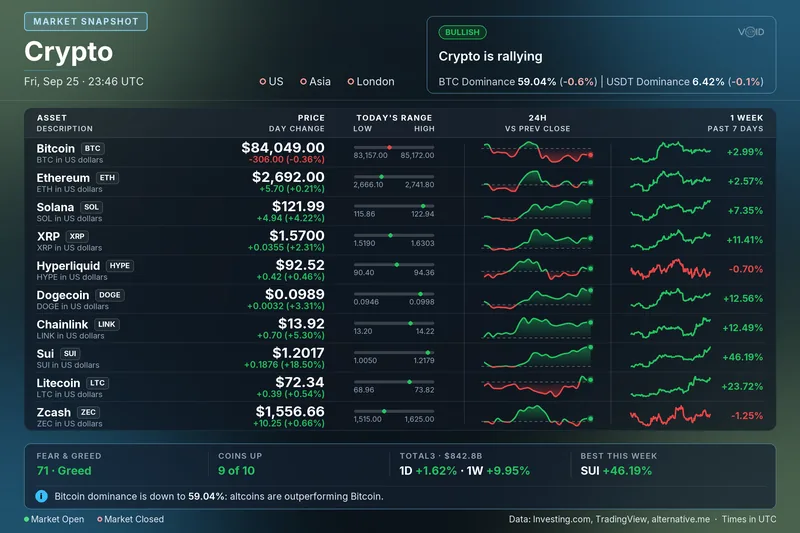This screenshot has height=533, width=800.
Task: Click the Market Closed legend dot
Action: pos(100,519)
